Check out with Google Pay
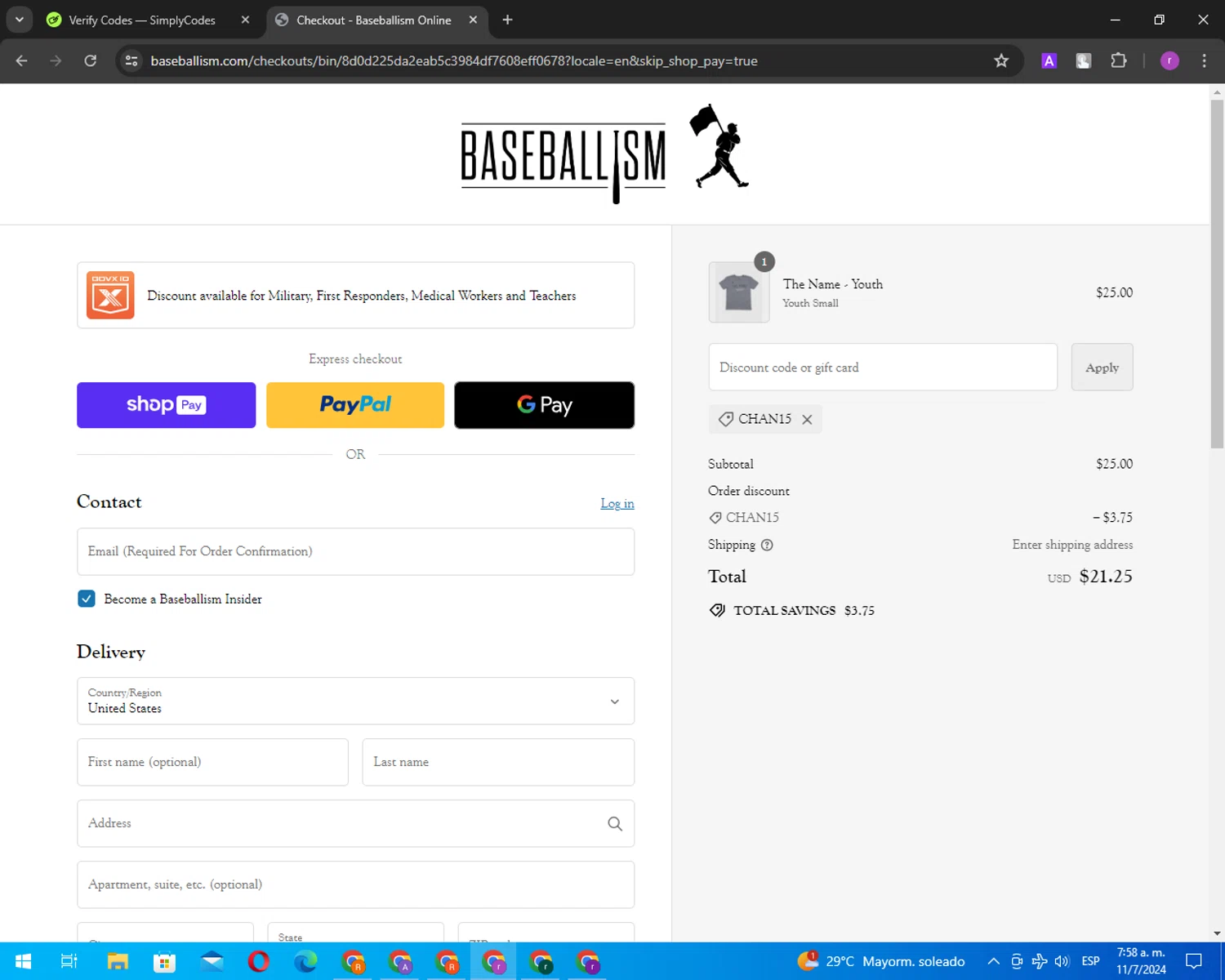The image size is (1225, 980). 544,405
